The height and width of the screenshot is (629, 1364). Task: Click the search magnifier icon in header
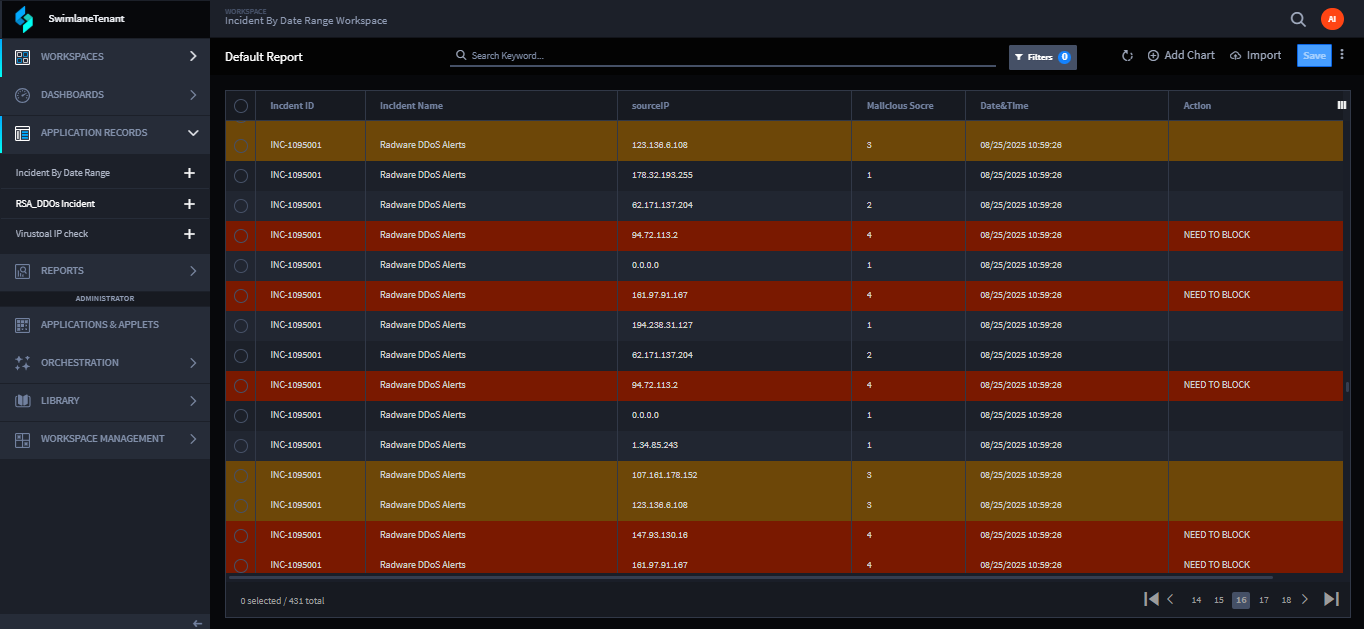click(x=1298, y=19)
